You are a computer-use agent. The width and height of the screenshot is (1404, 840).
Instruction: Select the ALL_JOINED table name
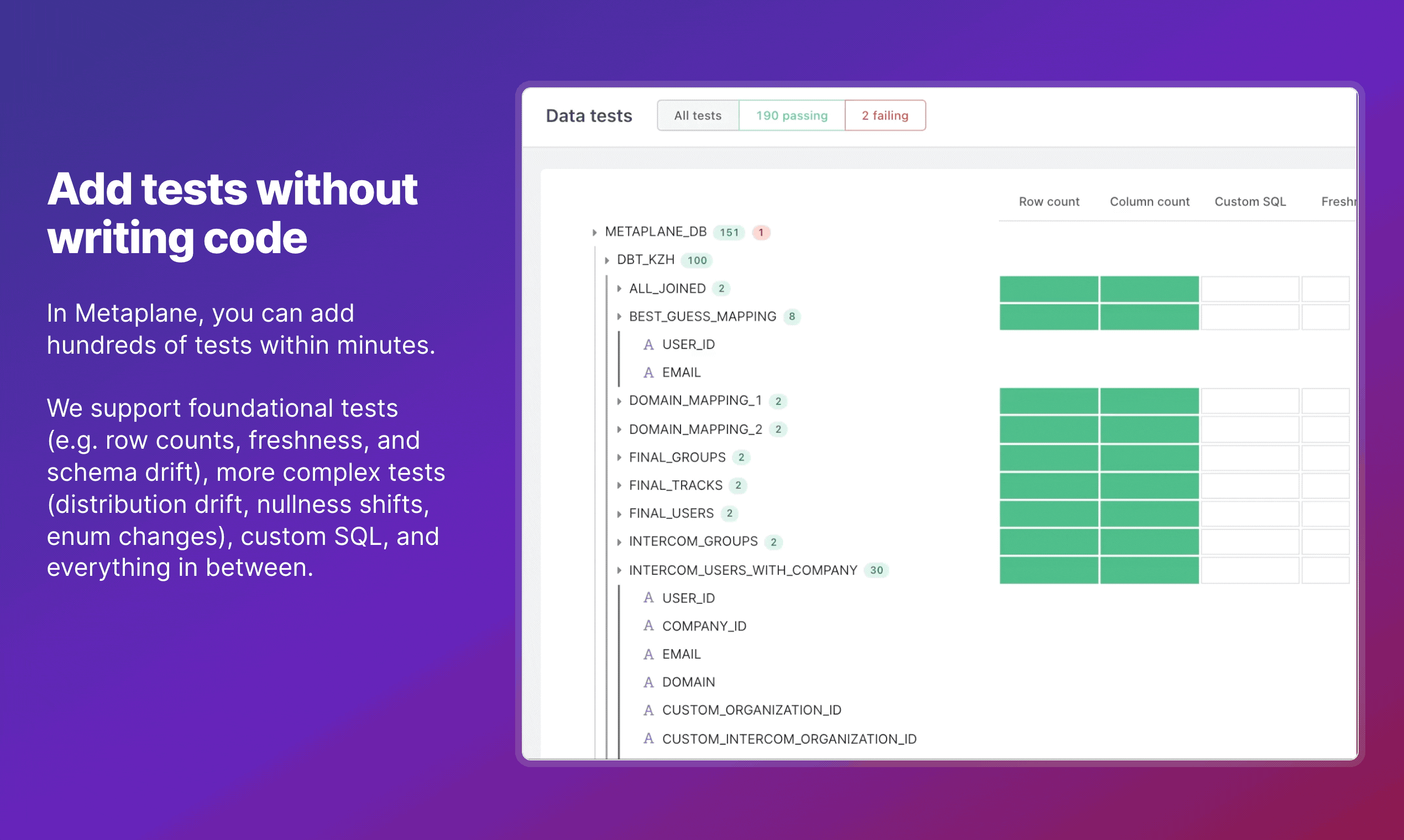click(x=668, y=288)
